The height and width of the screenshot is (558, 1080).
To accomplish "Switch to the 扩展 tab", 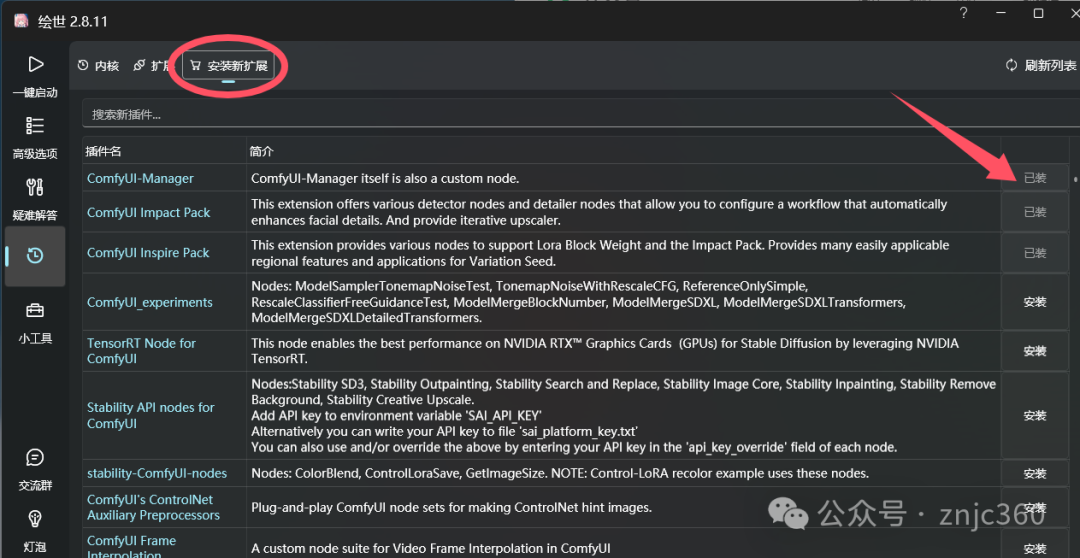I will click(153, 66).
